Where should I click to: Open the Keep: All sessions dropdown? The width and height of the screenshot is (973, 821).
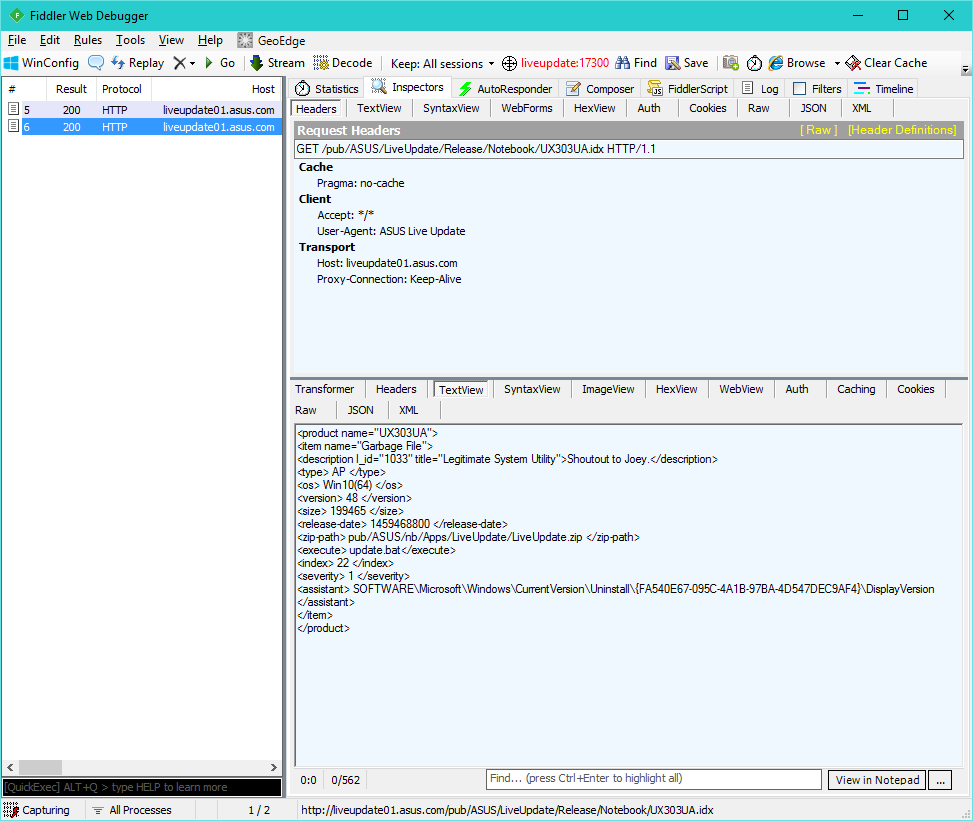coord(442,63)
